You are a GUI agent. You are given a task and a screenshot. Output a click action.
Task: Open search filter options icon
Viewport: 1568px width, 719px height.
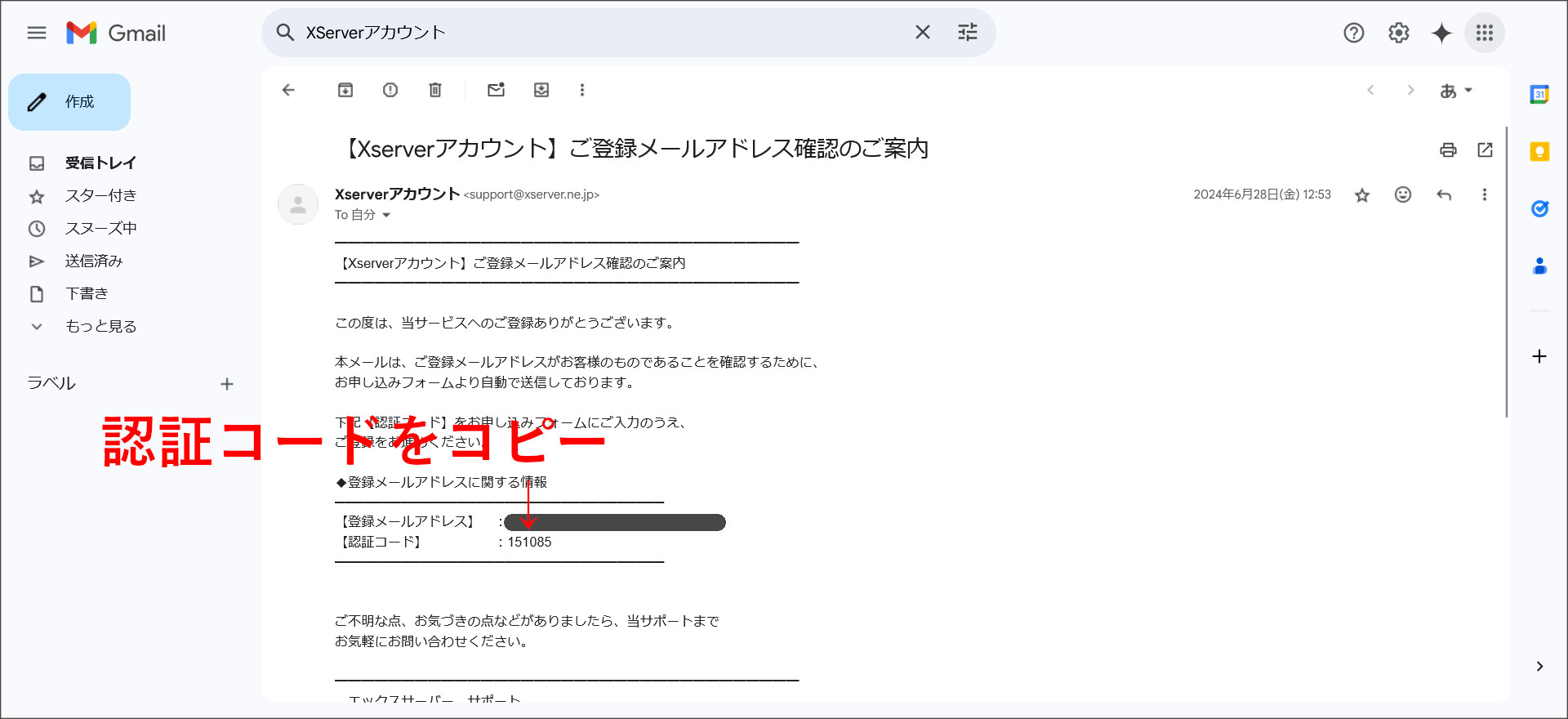968,32
